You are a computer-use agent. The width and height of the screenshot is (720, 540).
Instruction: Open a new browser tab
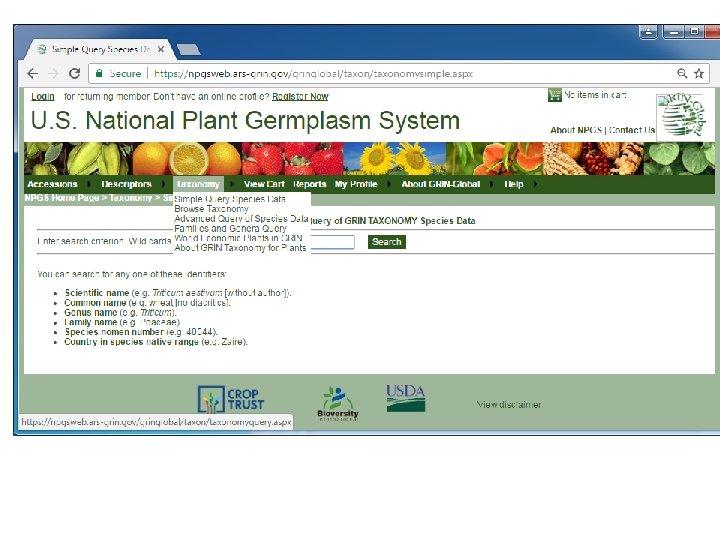click(x=188, y=49)
